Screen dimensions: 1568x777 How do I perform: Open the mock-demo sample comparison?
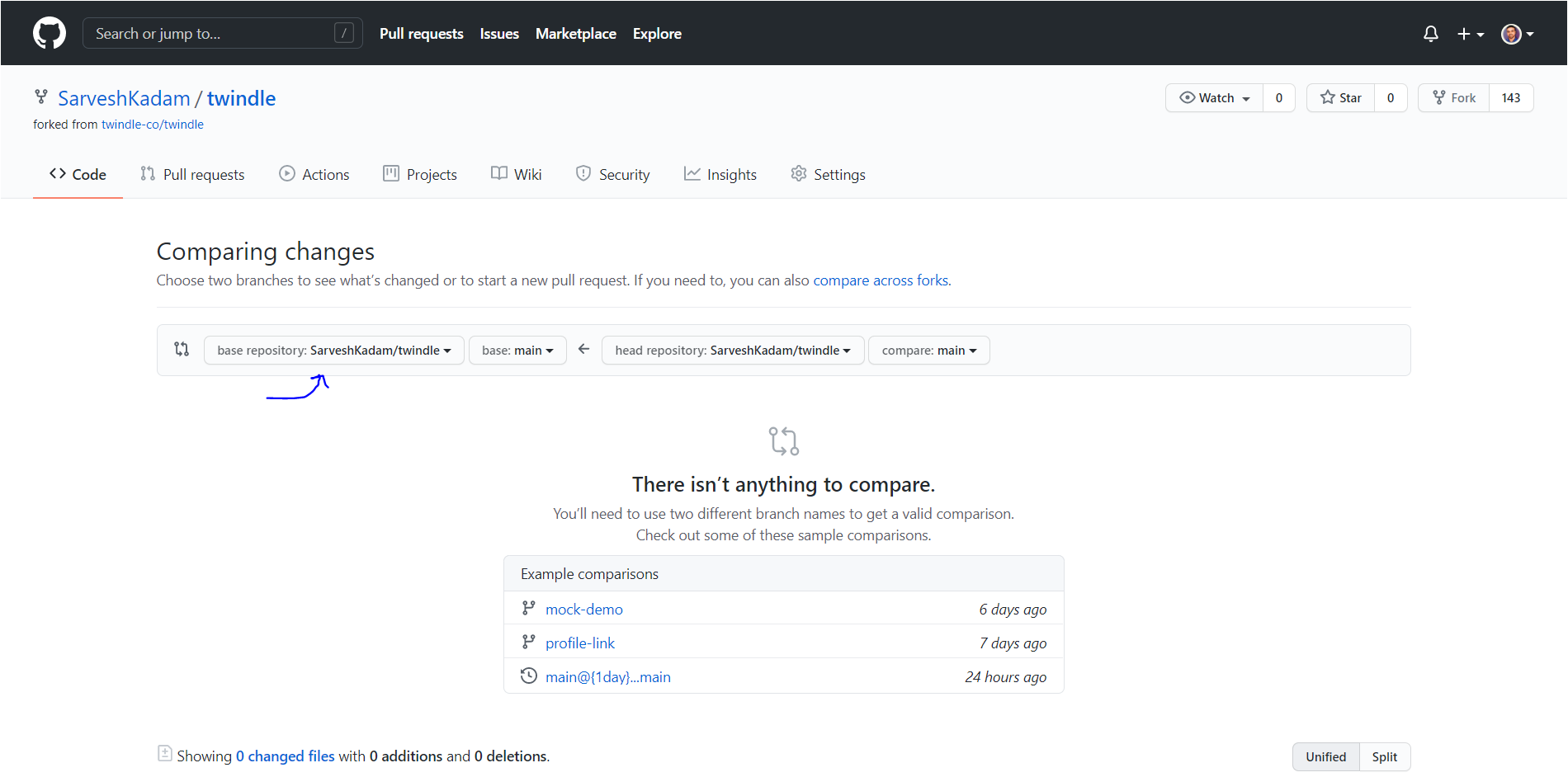point(584,610)
